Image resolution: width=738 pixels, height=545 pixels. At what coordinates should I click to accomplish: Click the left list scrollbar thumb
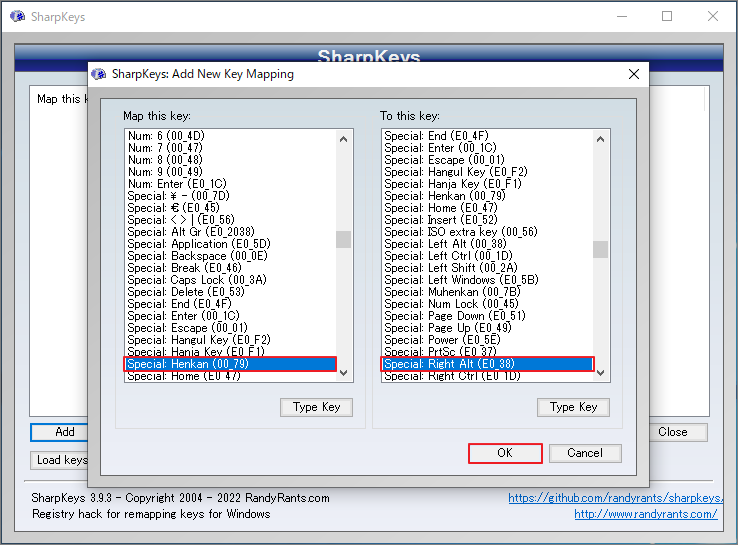point(344,239)
